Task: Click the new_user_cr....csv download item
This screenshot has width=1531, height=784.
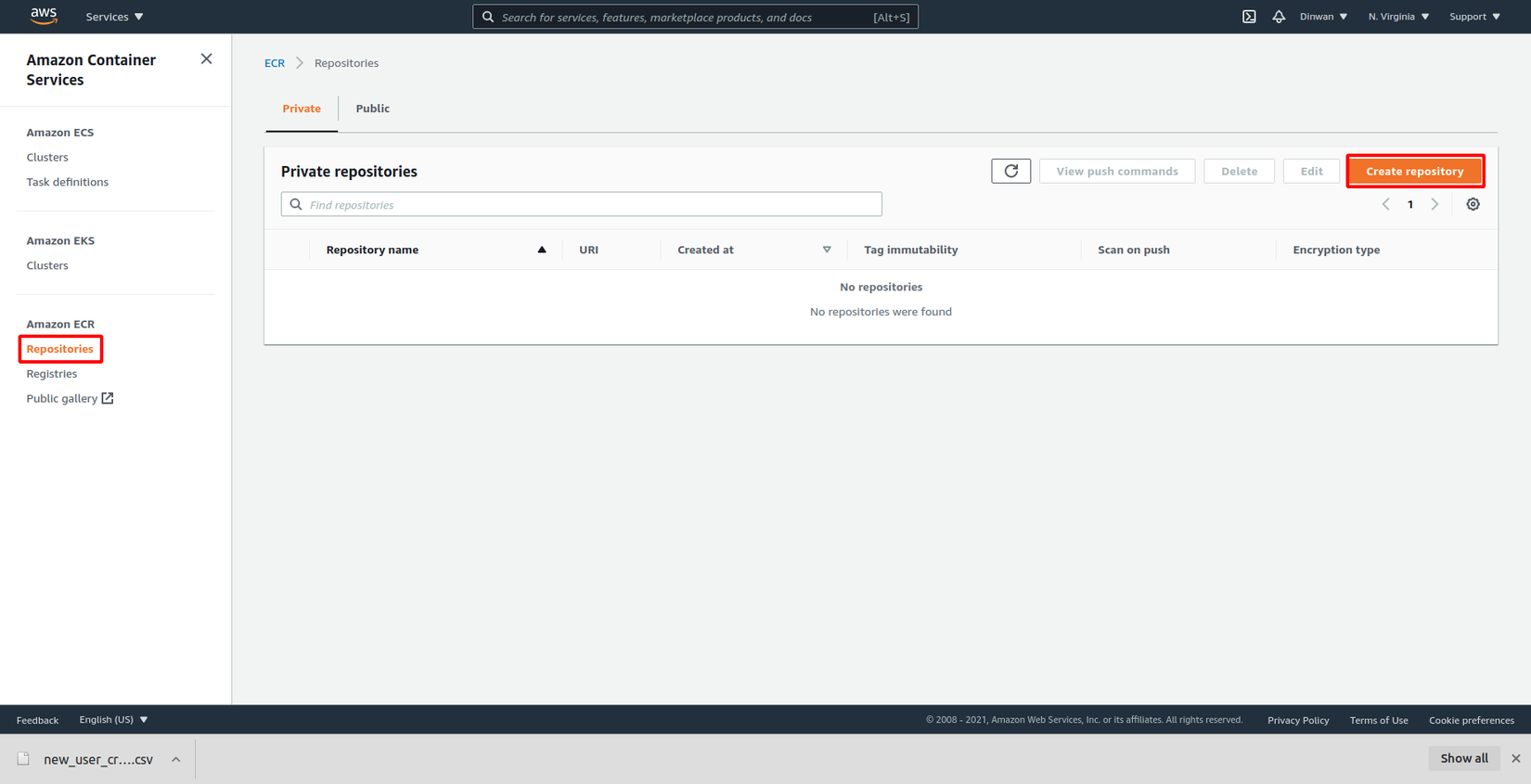Action: (98, 759)
